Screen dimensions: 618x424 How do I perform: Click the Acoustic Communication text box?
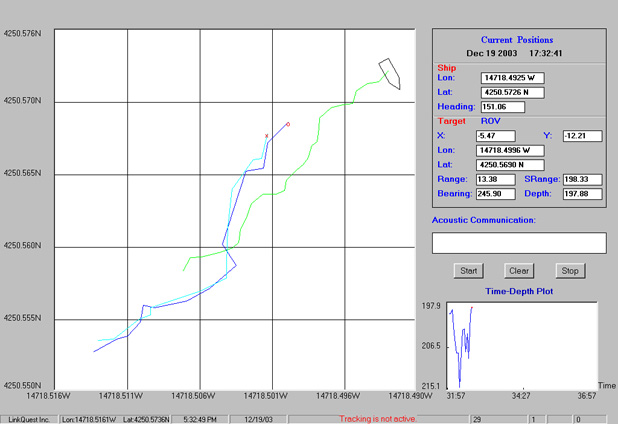pyautogui.click(x=519, y=242)
